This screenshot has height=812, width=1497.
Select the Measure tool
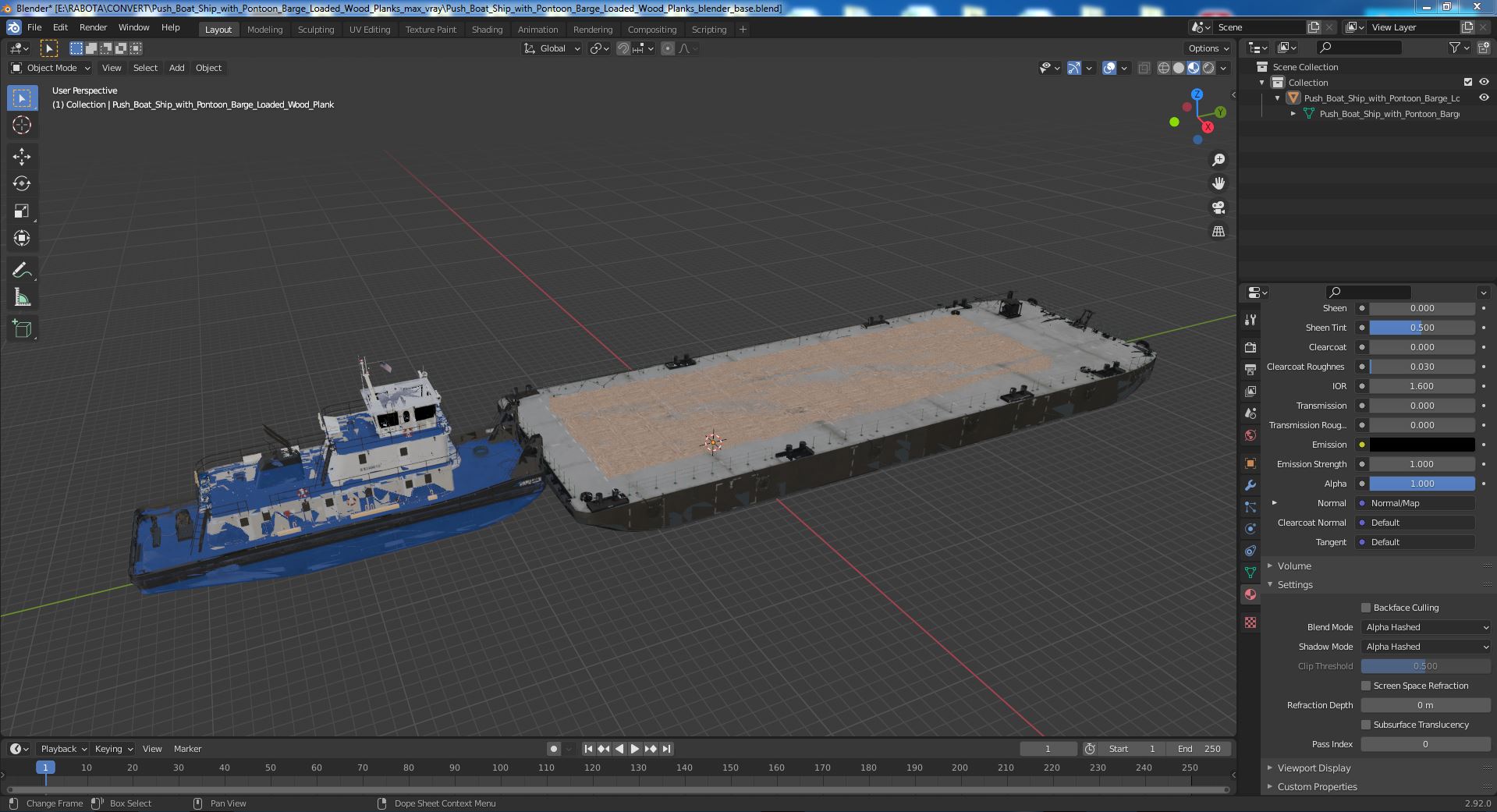click(x=22, y=297)
